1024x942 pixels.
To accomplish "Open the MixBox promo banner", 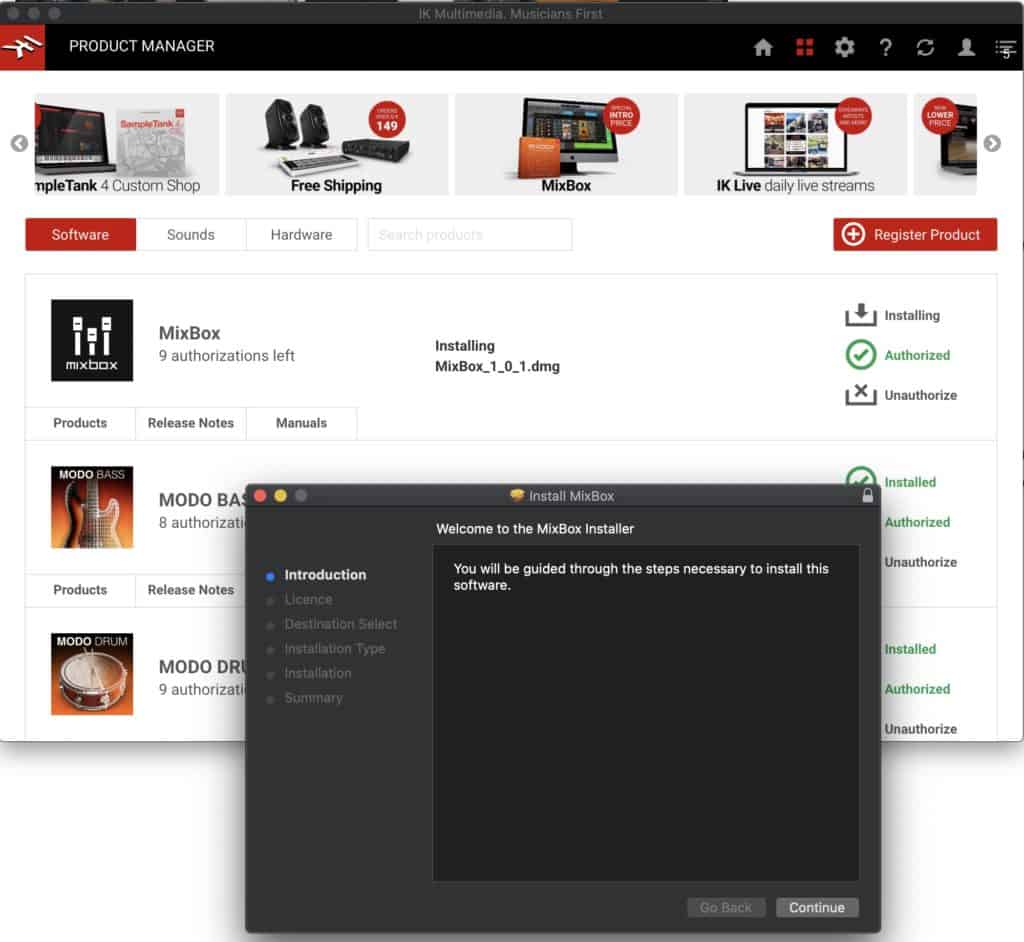I will point(566,144).
